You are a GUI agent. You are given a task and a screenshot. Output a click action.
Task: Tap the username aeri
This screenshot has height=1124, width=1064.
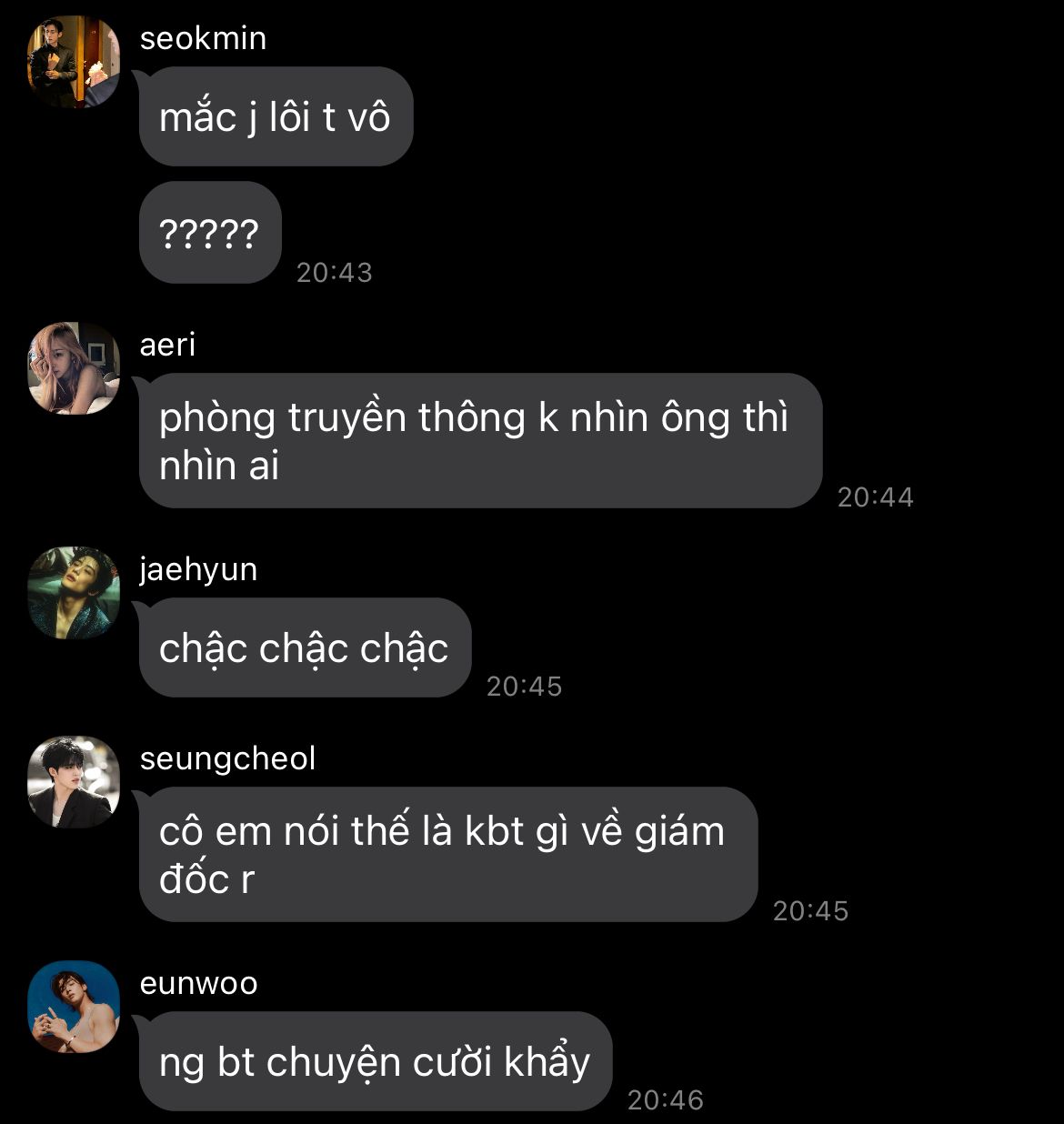click(x=167, y=345)
